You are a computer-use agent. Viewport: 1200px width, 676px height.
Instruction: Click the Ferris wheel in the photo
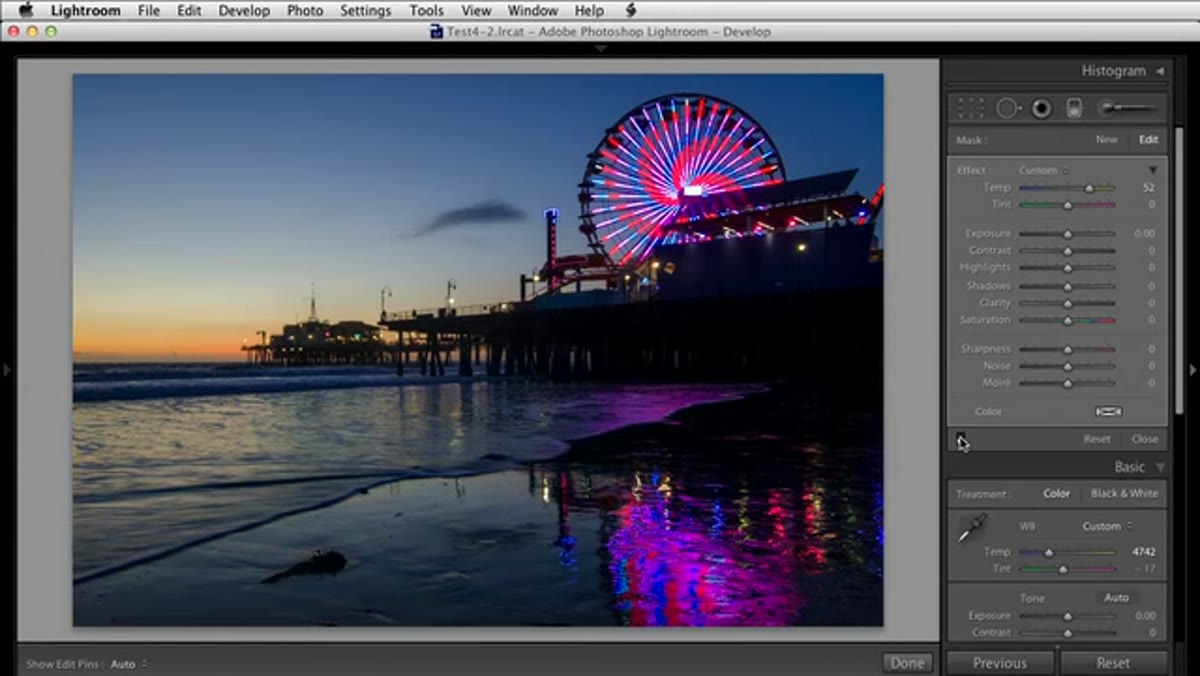tap(682, 180)
